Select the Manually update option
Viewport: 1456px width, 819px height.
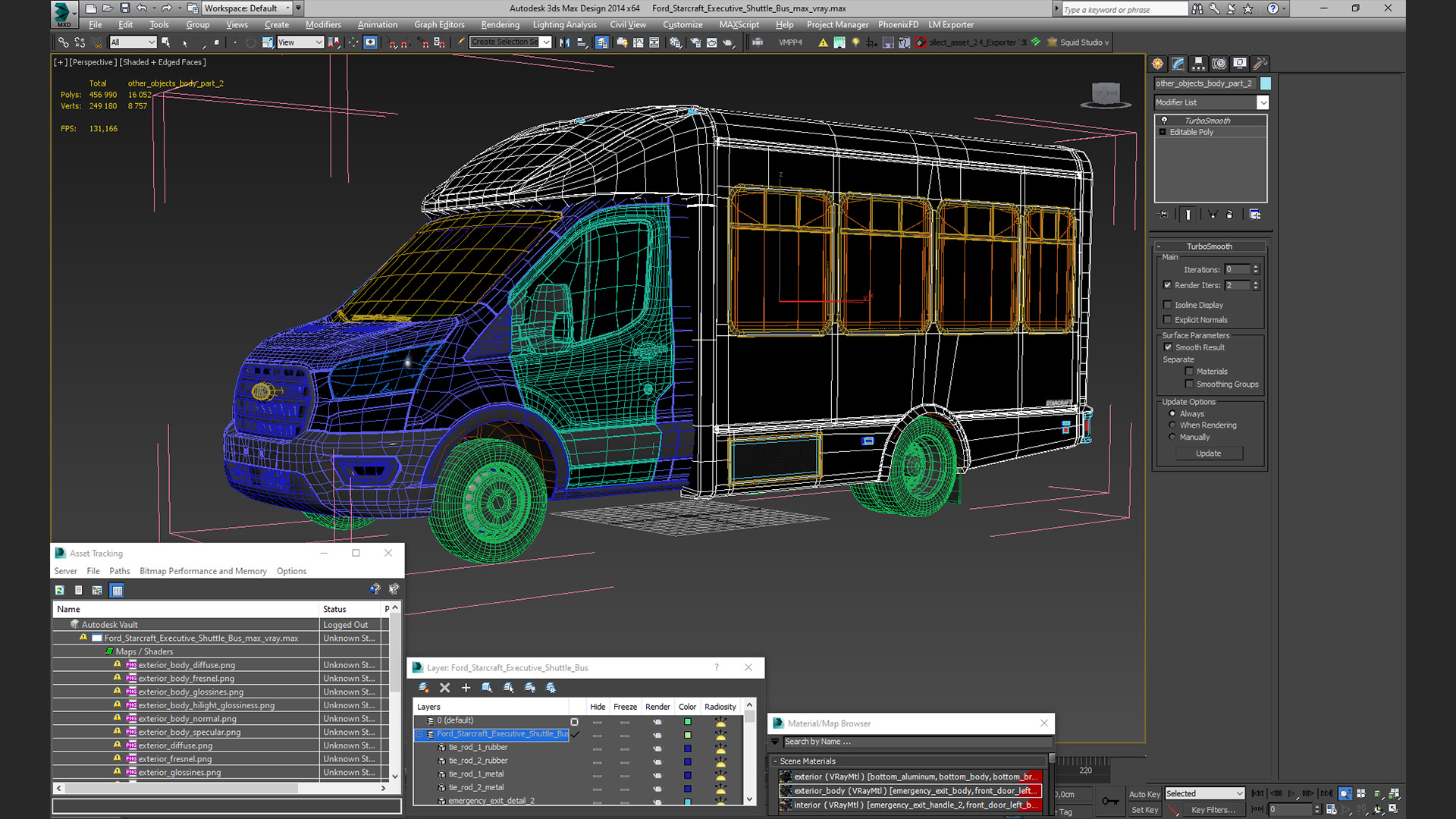point(1172,438)
